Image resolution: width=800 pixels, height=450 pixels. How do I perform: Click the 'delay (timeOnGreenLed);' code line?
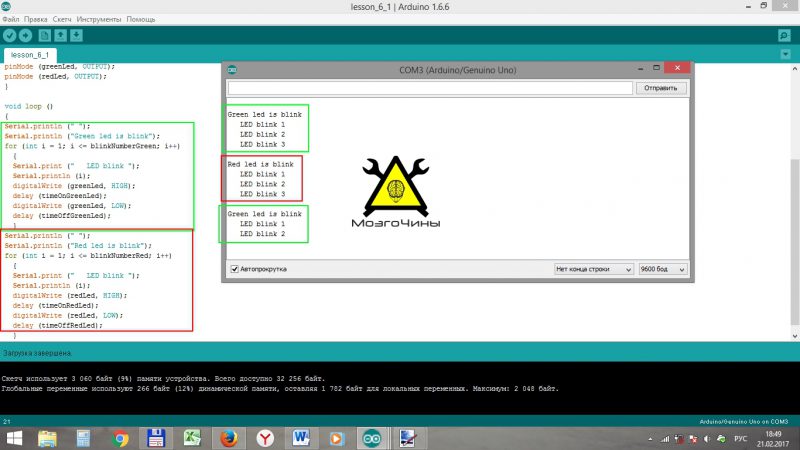click(60, 196)
